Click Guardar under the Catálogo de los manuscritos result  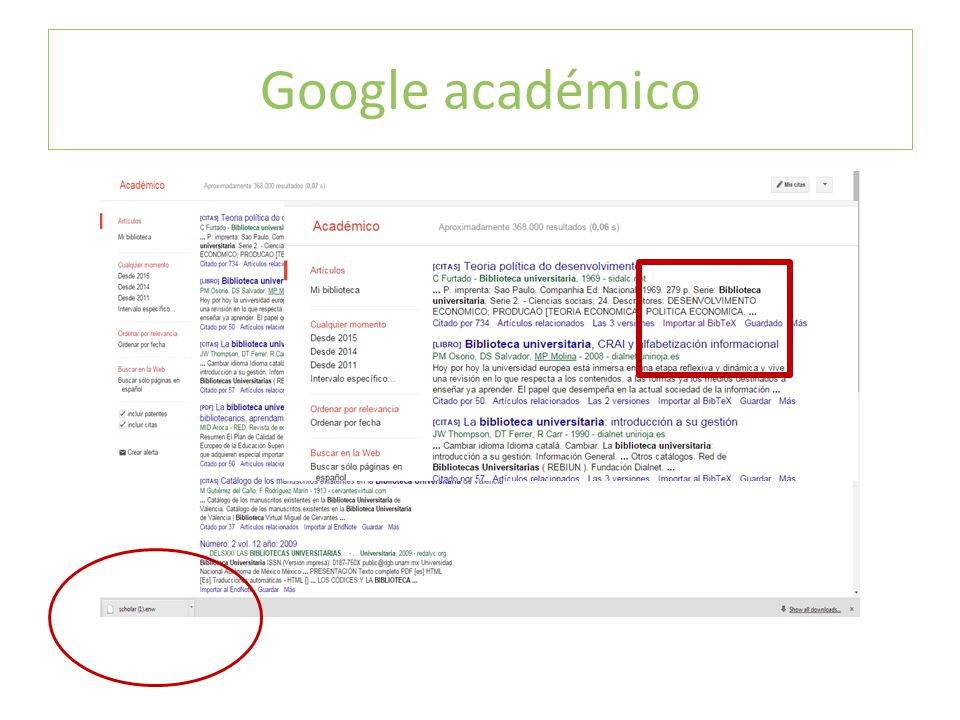(372, 527)
